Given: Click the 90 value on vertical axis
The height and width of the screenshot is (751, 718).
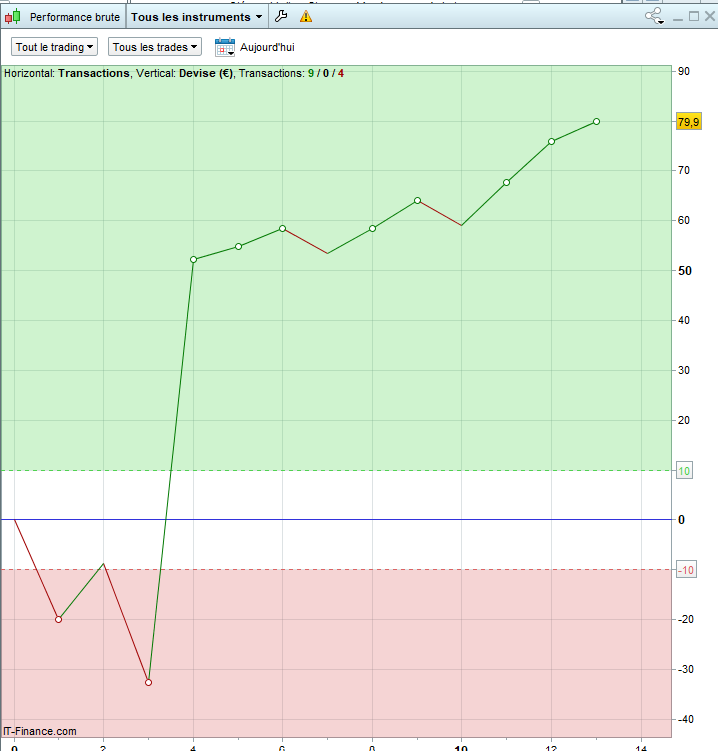Looking at the screenshot, I should pyautogui.click(x=684, y=71).
